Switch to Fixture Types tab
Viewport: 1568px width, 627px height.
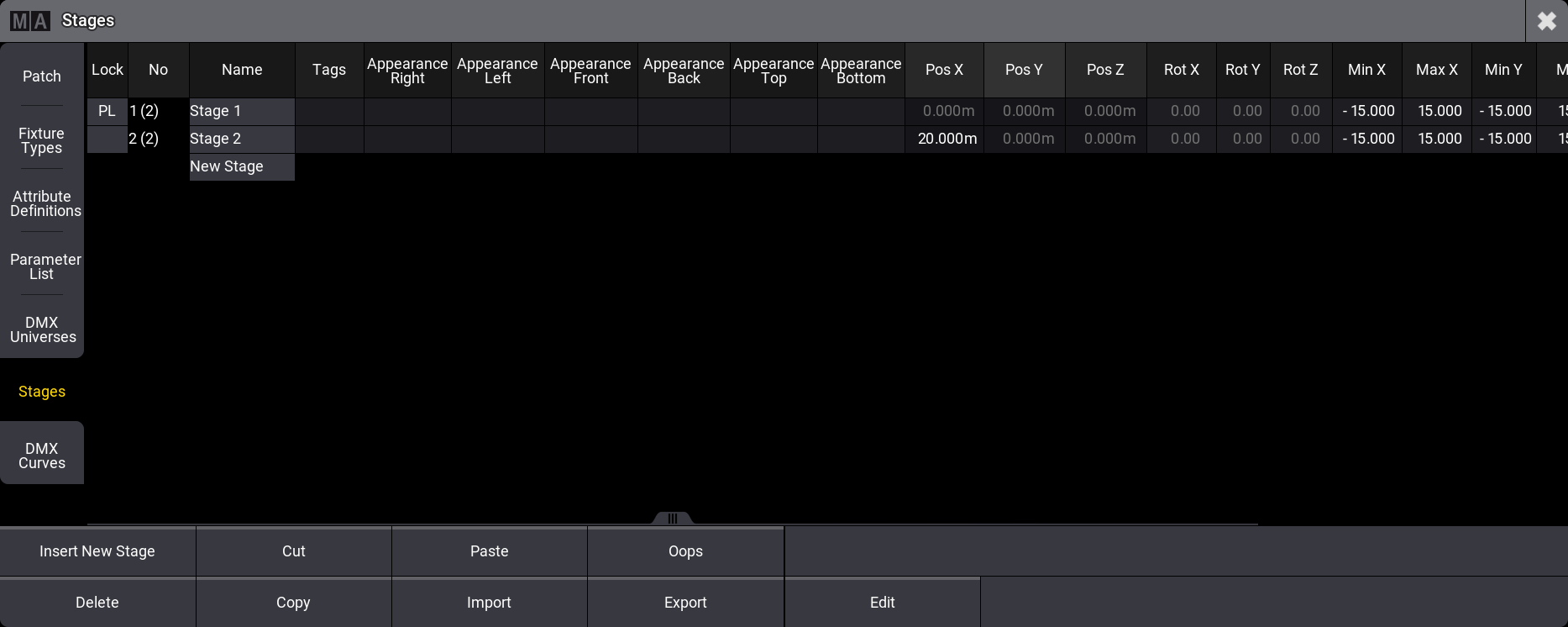coord(42,140)
